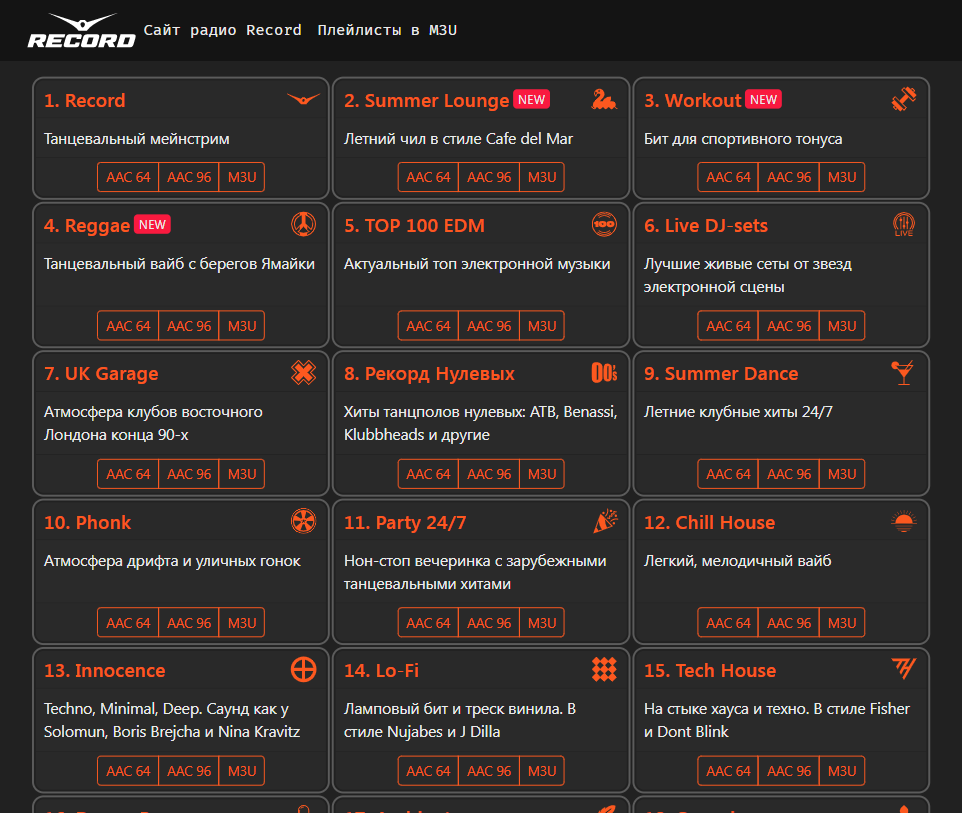The width and height of the screenshot is (962, 813).
Task: Click the cocktail glass icon on Summer Dance
Action: [x=902, y=373]
